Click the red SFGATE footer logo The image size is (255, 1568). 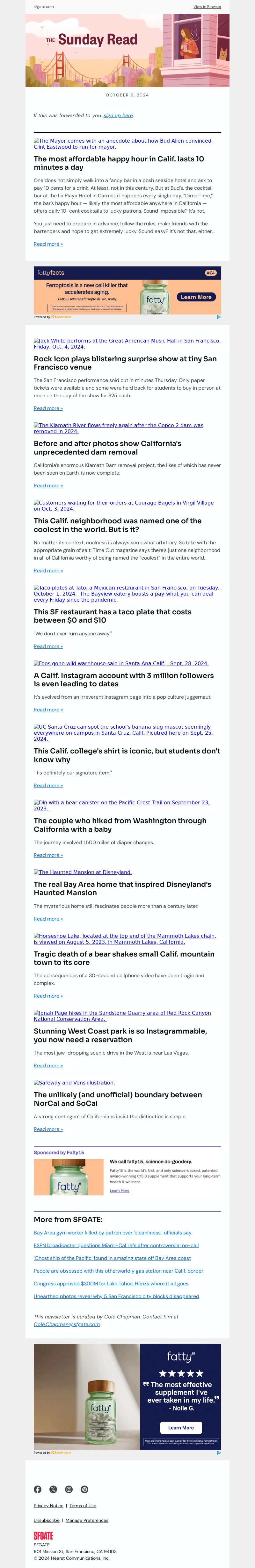click(x=43, y=1536)
